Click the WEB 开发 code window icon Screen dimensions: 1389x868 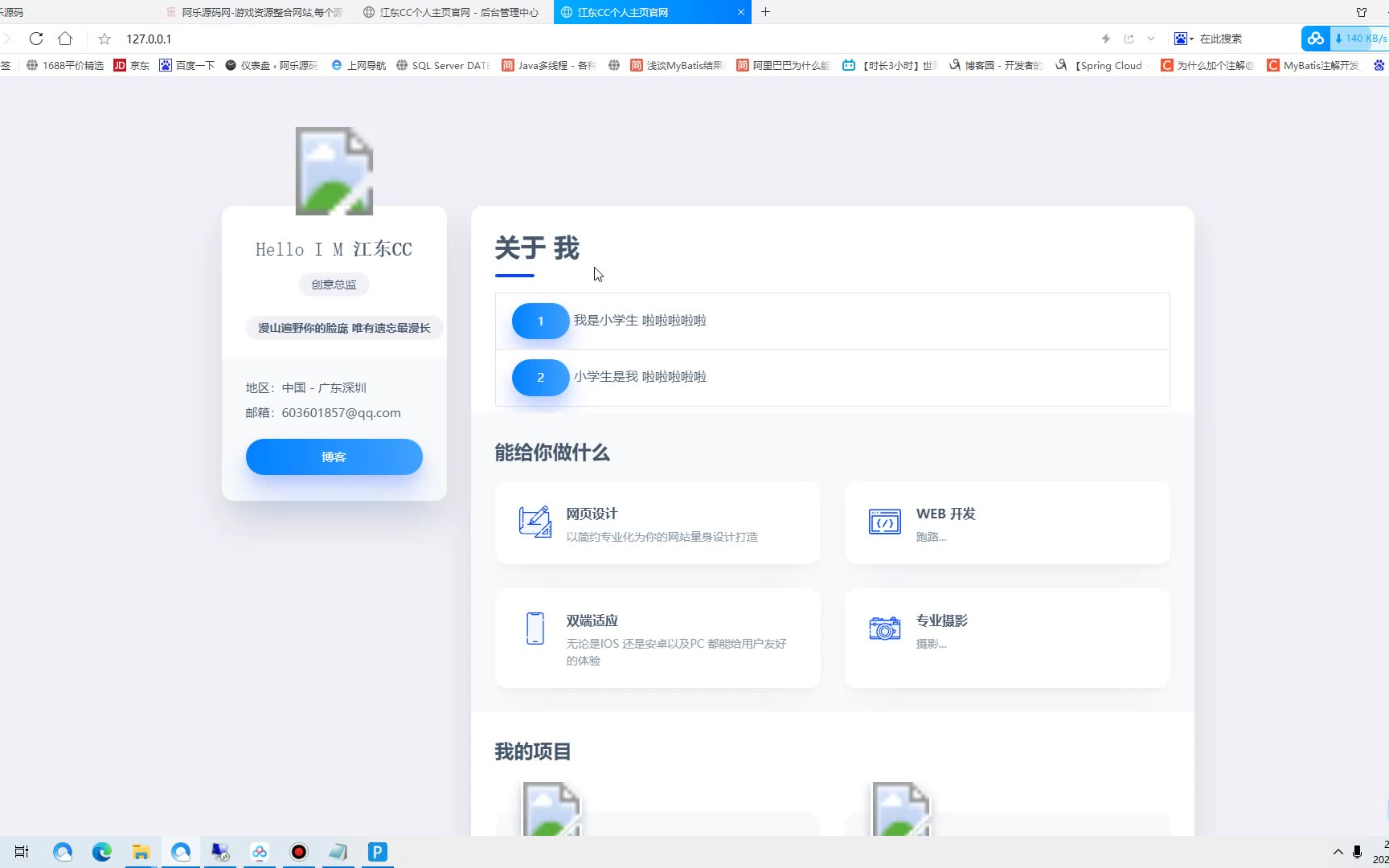coord(885,522)
